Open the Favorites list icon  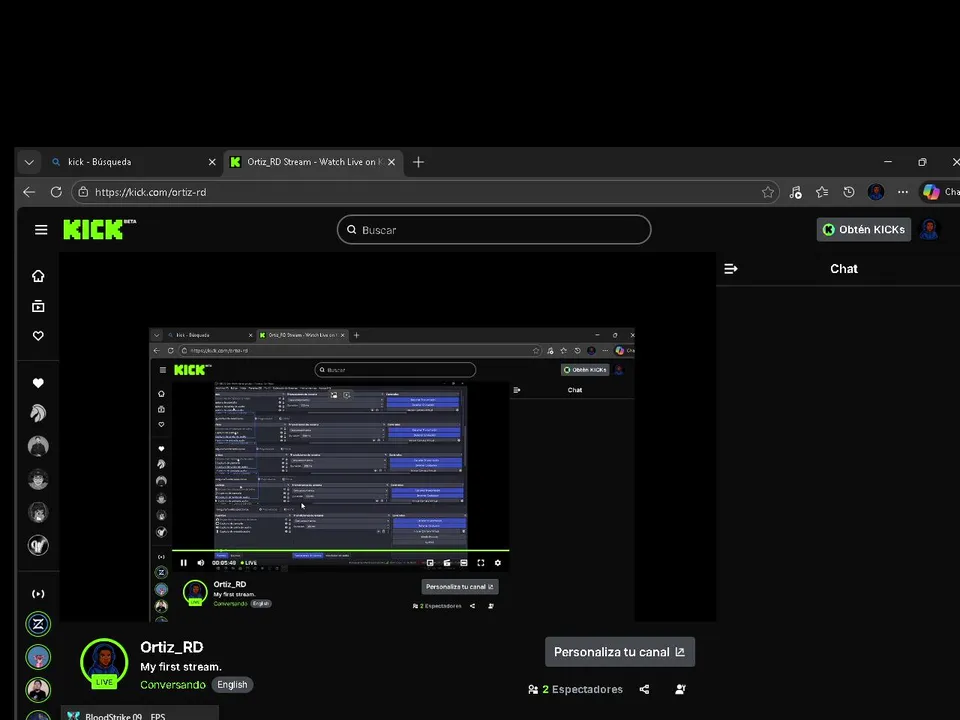tap(822, 192)
